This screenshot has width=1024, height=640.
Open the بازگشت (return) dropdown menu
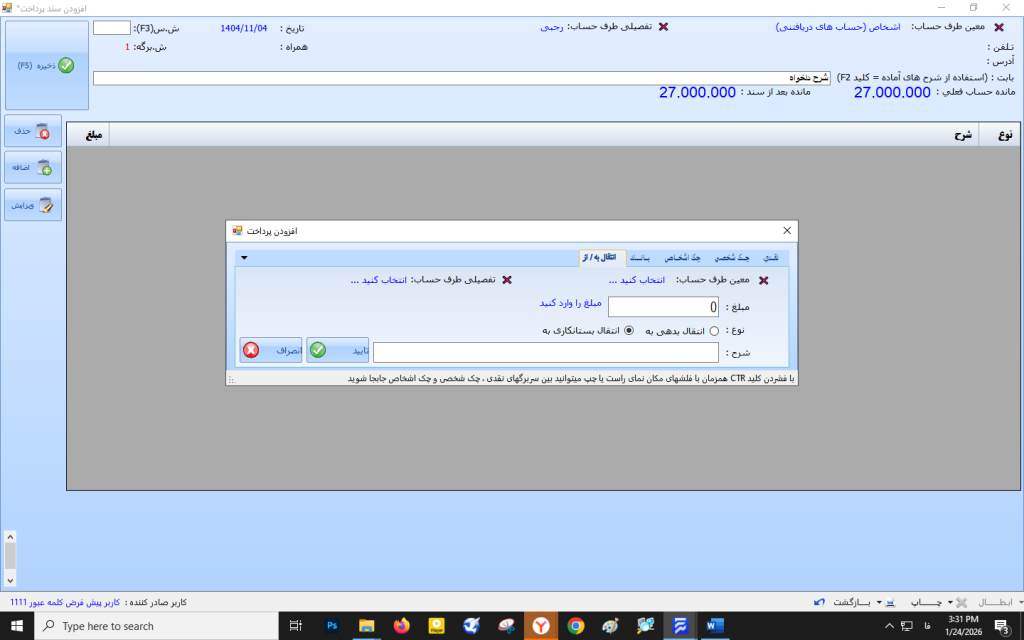click(x=878, y=603)
